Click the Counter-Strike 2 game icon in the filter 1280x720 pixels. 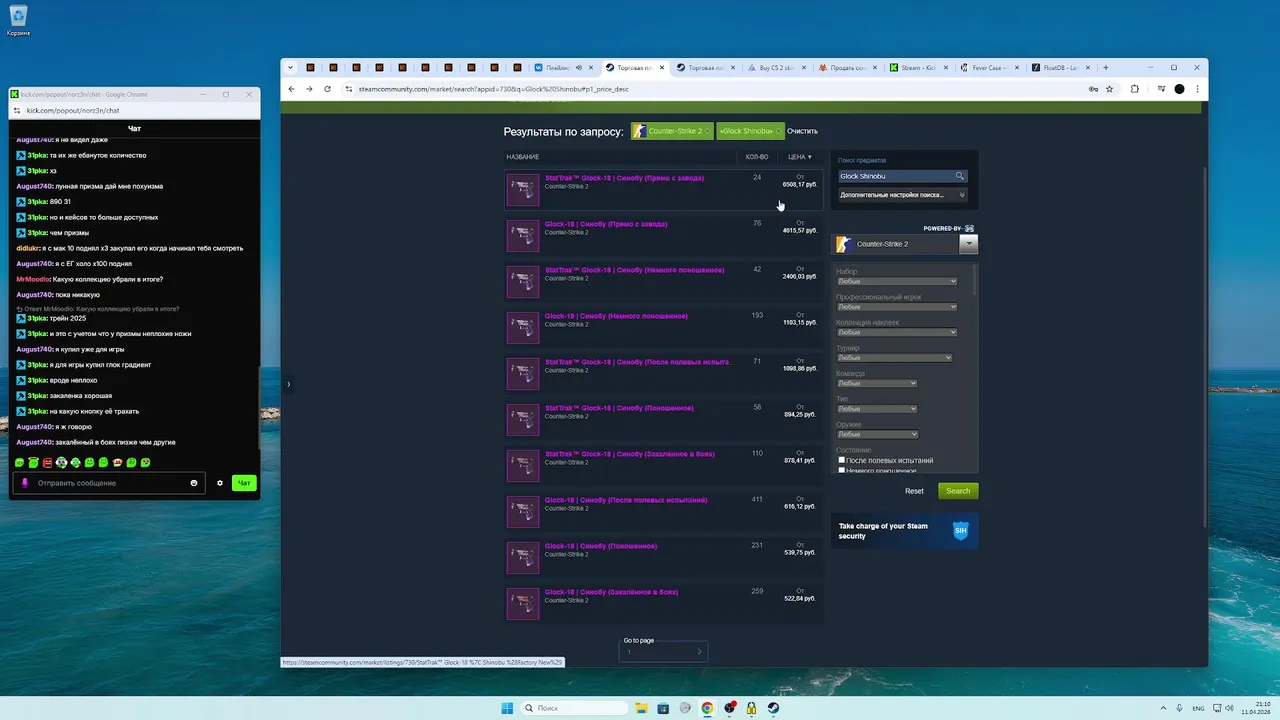click(843, 244)
